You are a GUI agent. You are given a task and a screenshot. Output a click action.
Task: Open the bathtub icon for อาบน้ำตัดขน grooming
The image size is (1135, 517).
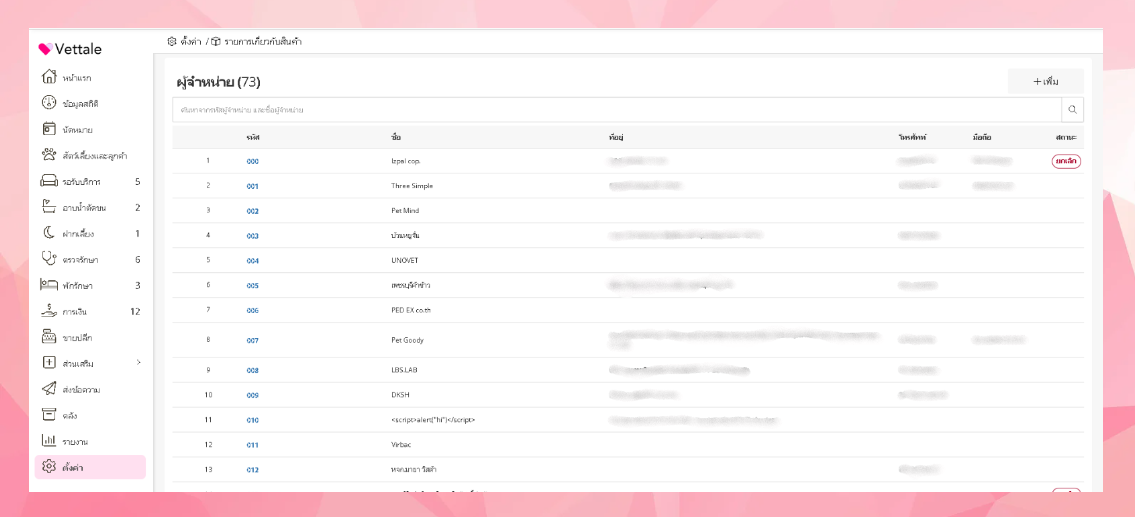point(48,207)
